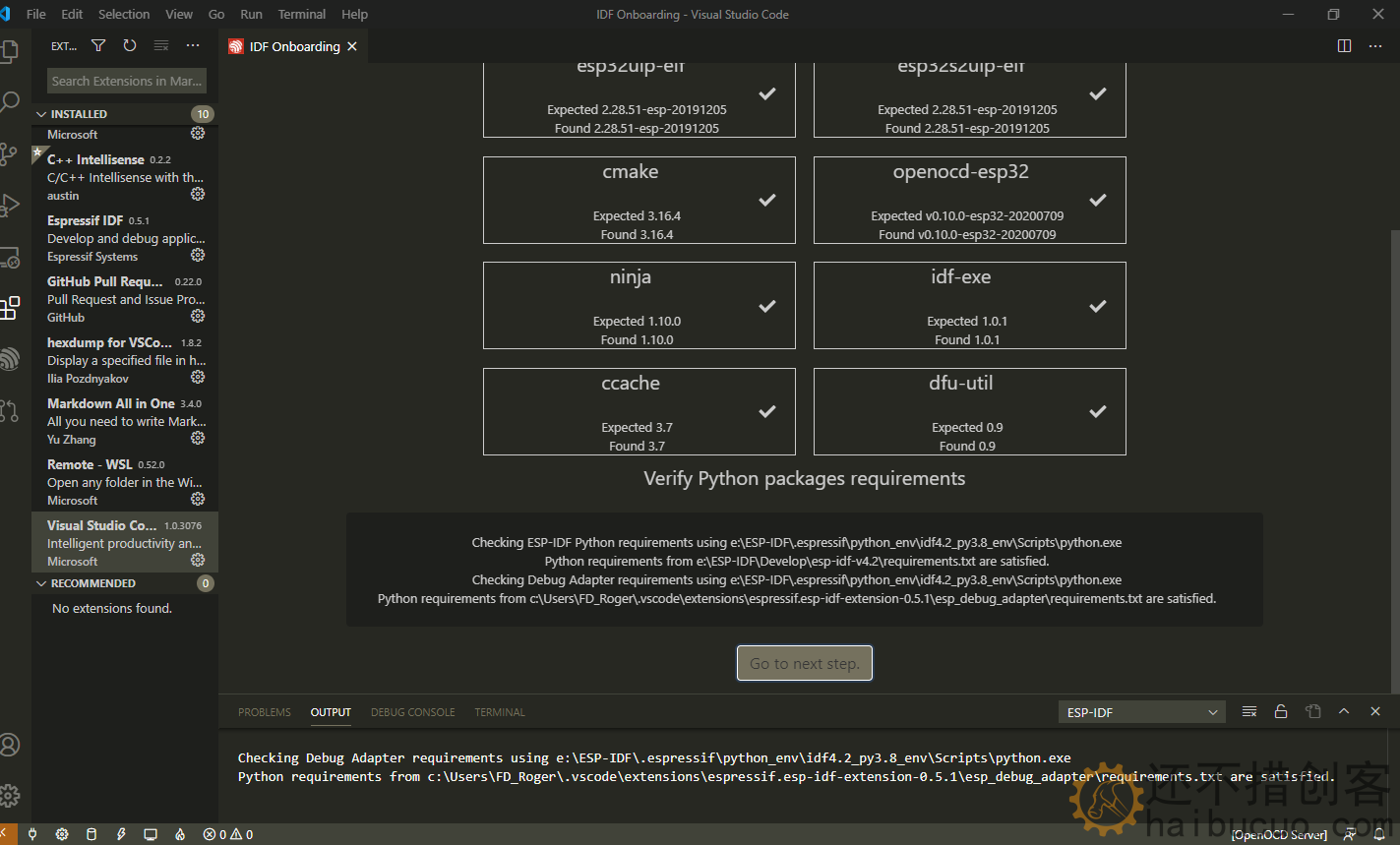Clear the extensions search results
The width and height of the screenshot is (1400, 845).
[161, 45]
